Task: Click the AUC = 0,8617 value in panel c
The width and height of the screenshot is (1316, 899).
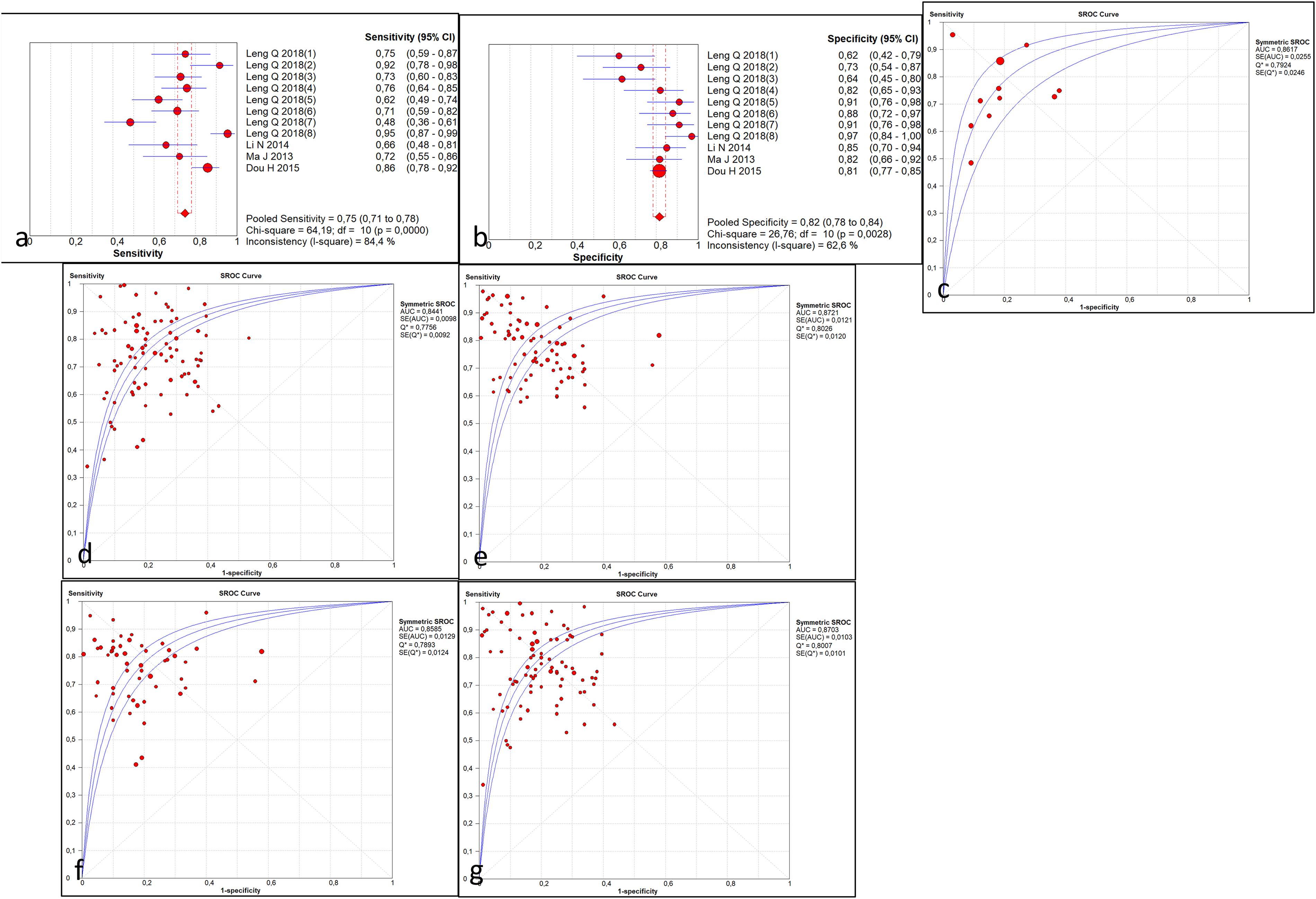Action: pos(1277,49)
